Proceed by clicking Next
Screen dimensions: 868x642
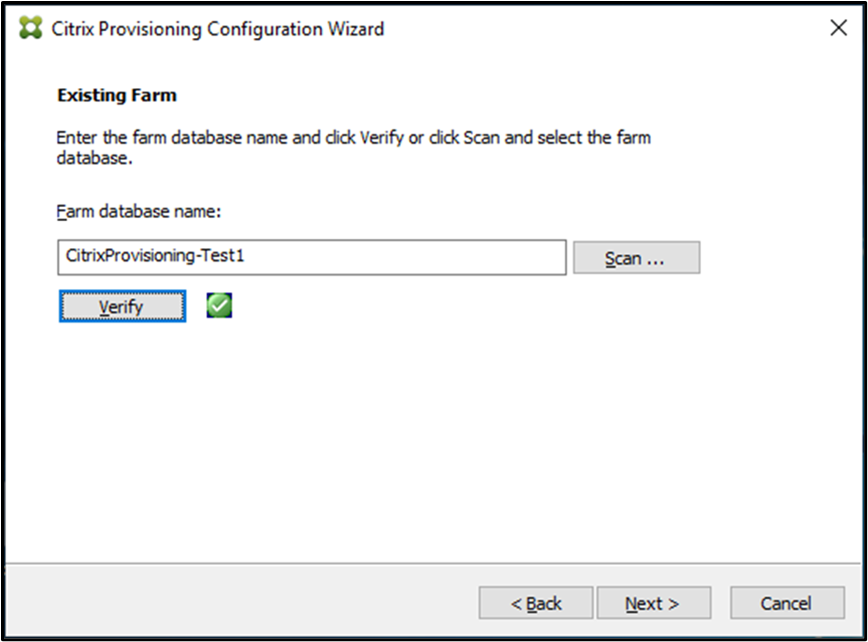point(654,602)
